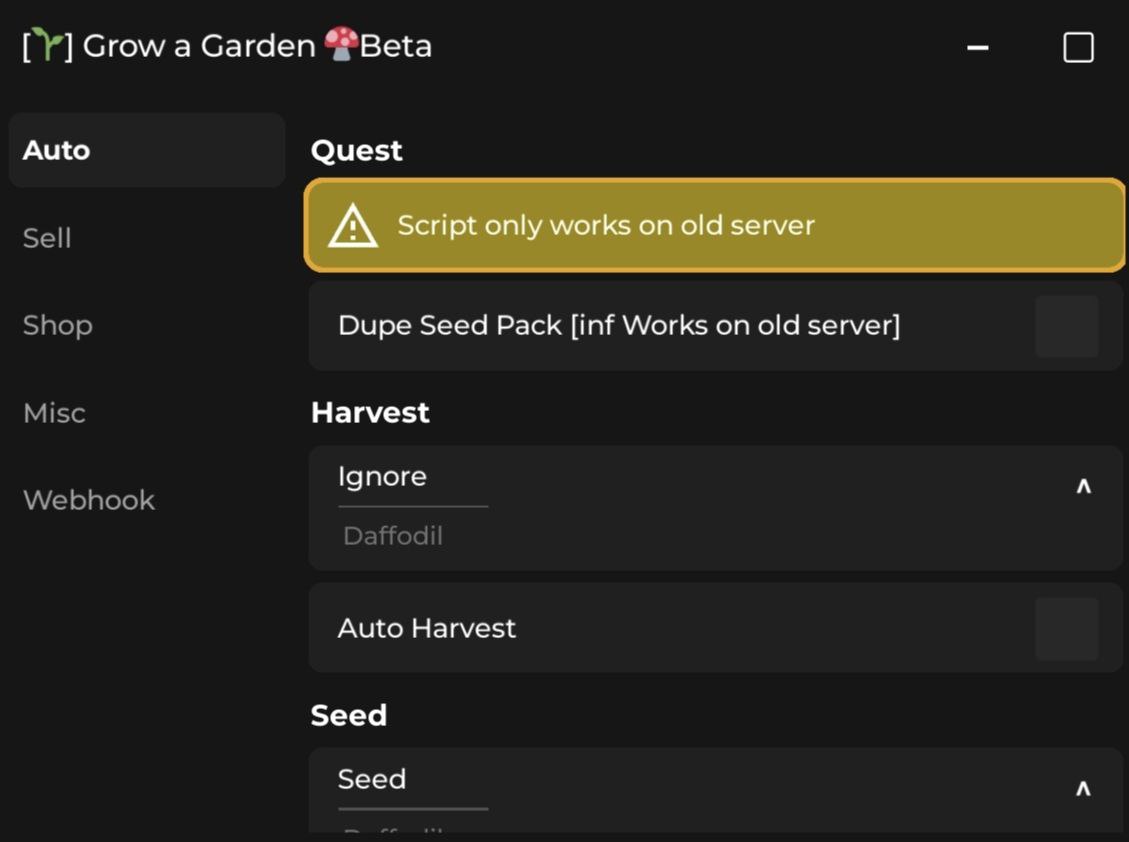
Task: Open the Shop tab
Action: click(x=58, y=325)
